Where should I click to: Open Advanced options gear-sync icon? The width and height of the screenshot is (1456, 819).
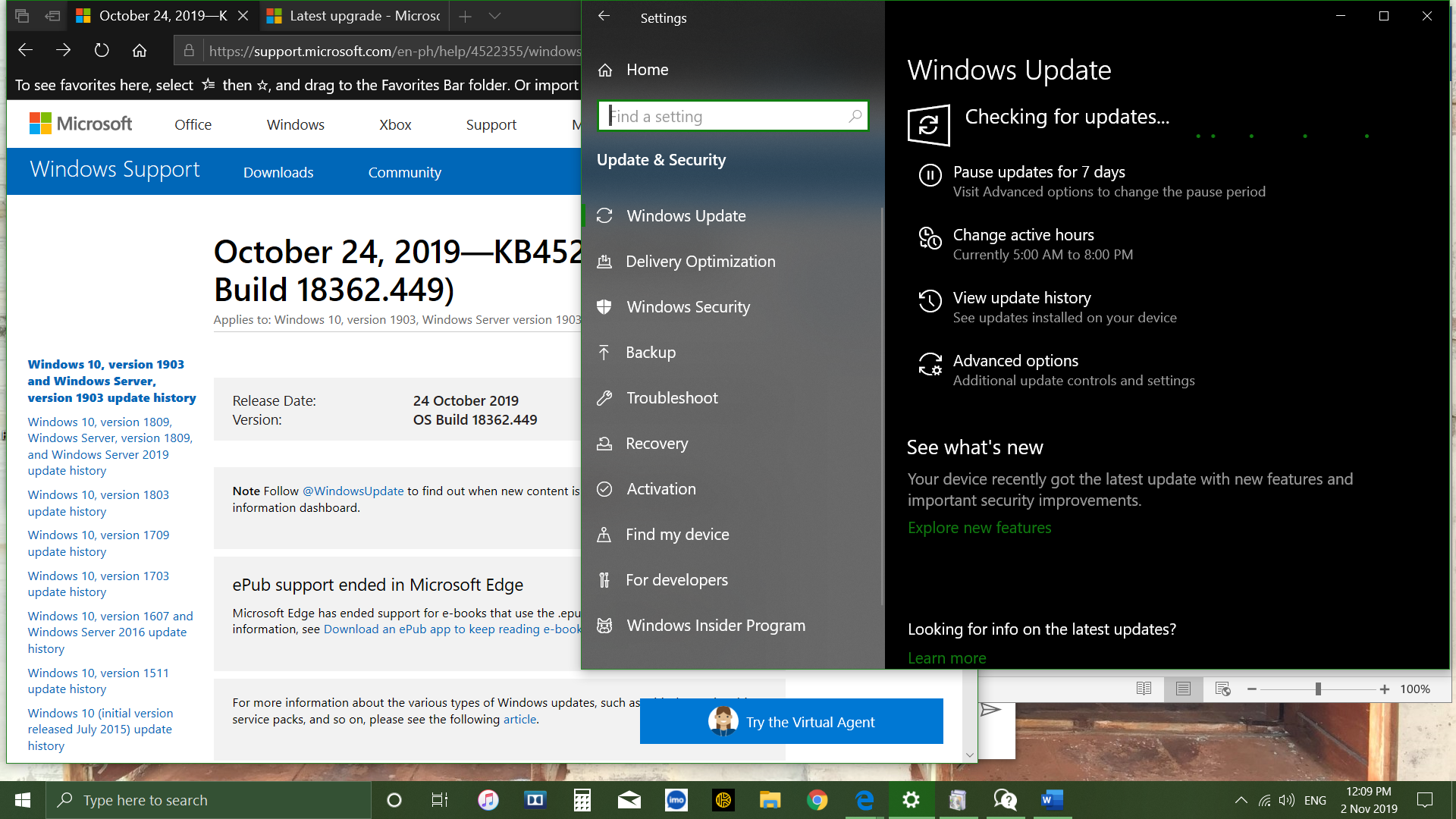(930, 365)
